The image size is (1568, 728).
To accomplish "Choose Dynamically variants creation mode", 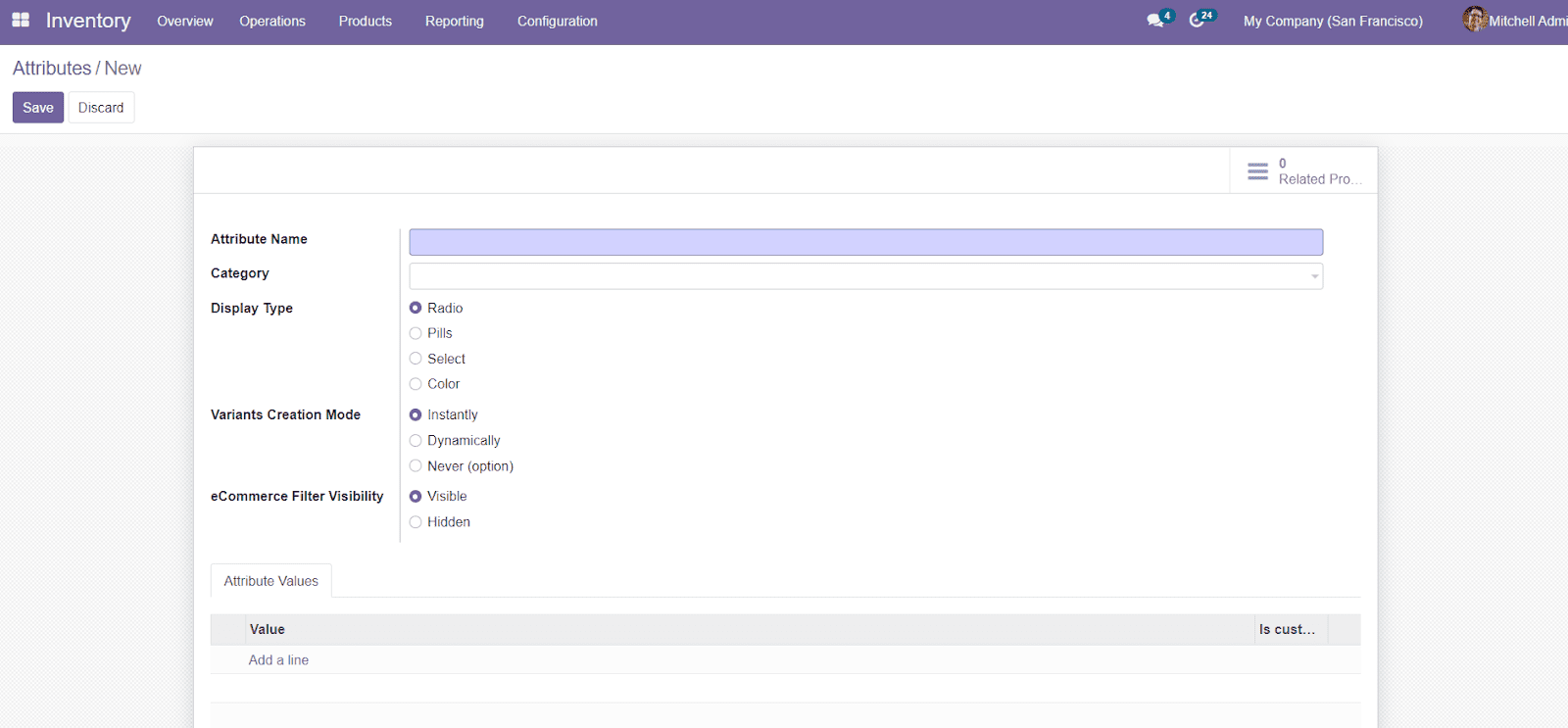I will (416, 441).
